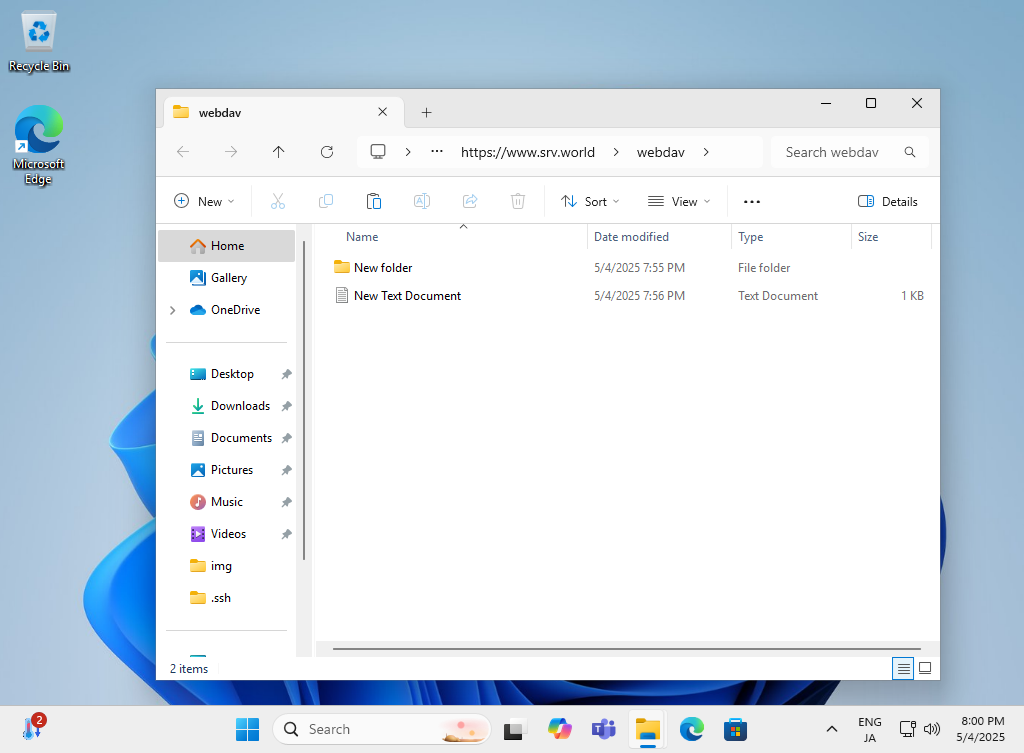Click the horizontal scrollbar in file list
1024x753 pixels.
tap(626, 649)
